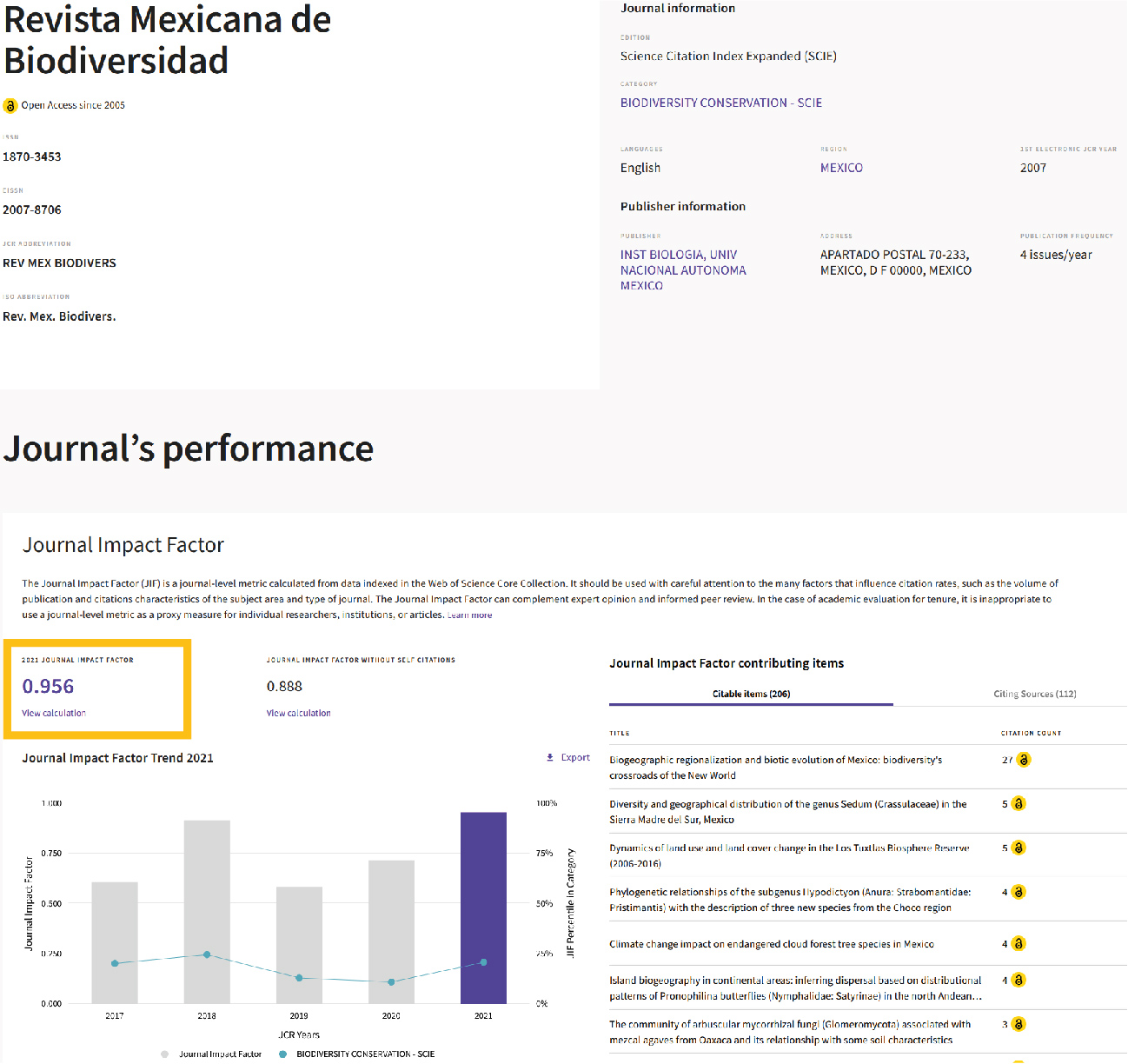Click eISSN value 2007-8706
Image resolution: width=1128 pixels, height=1064 pixels.
point(32,209)
